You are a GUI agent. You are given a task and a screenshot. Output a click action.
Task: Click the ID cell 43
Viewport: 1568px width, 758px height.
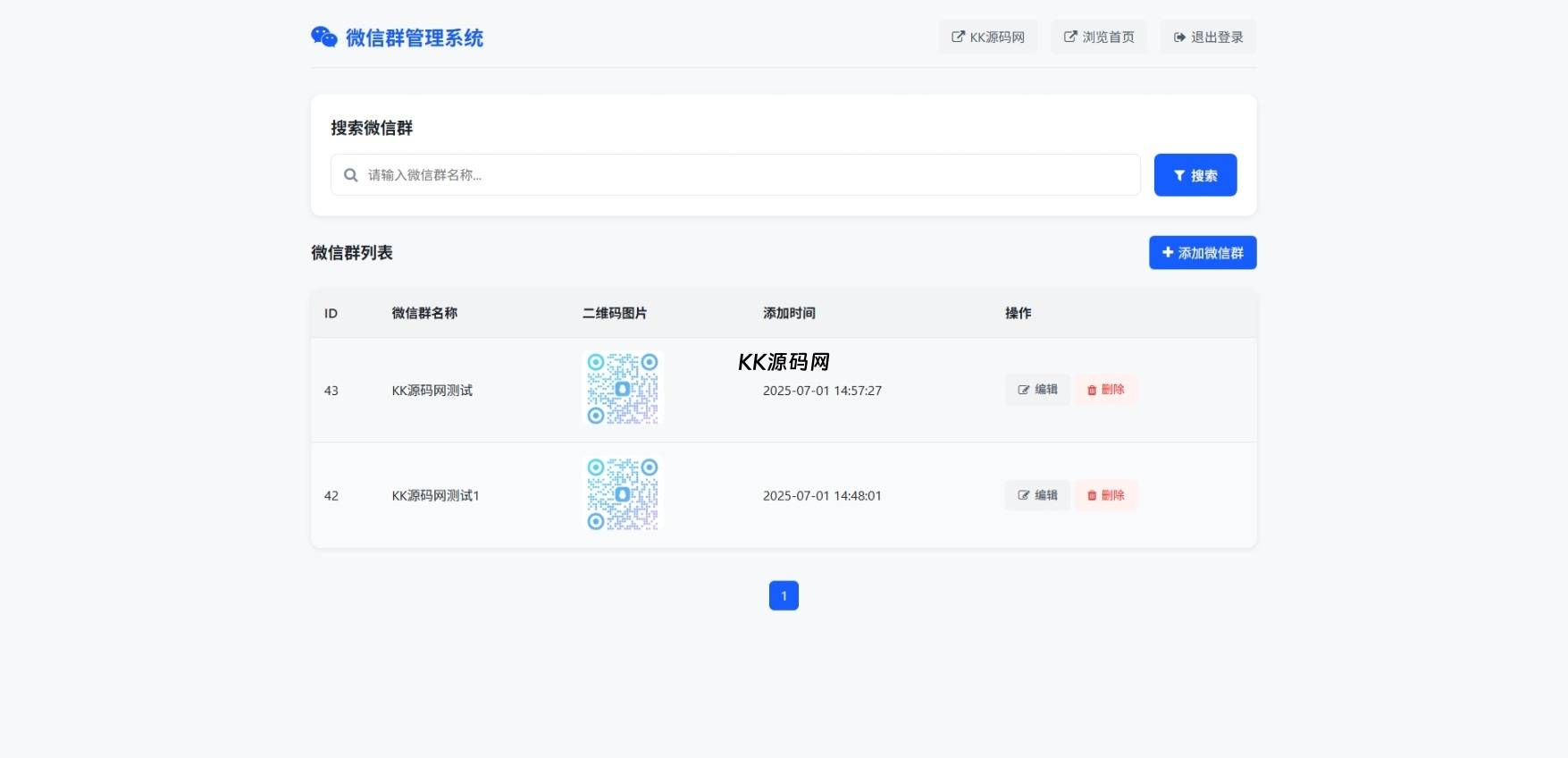tap(331, 391)
